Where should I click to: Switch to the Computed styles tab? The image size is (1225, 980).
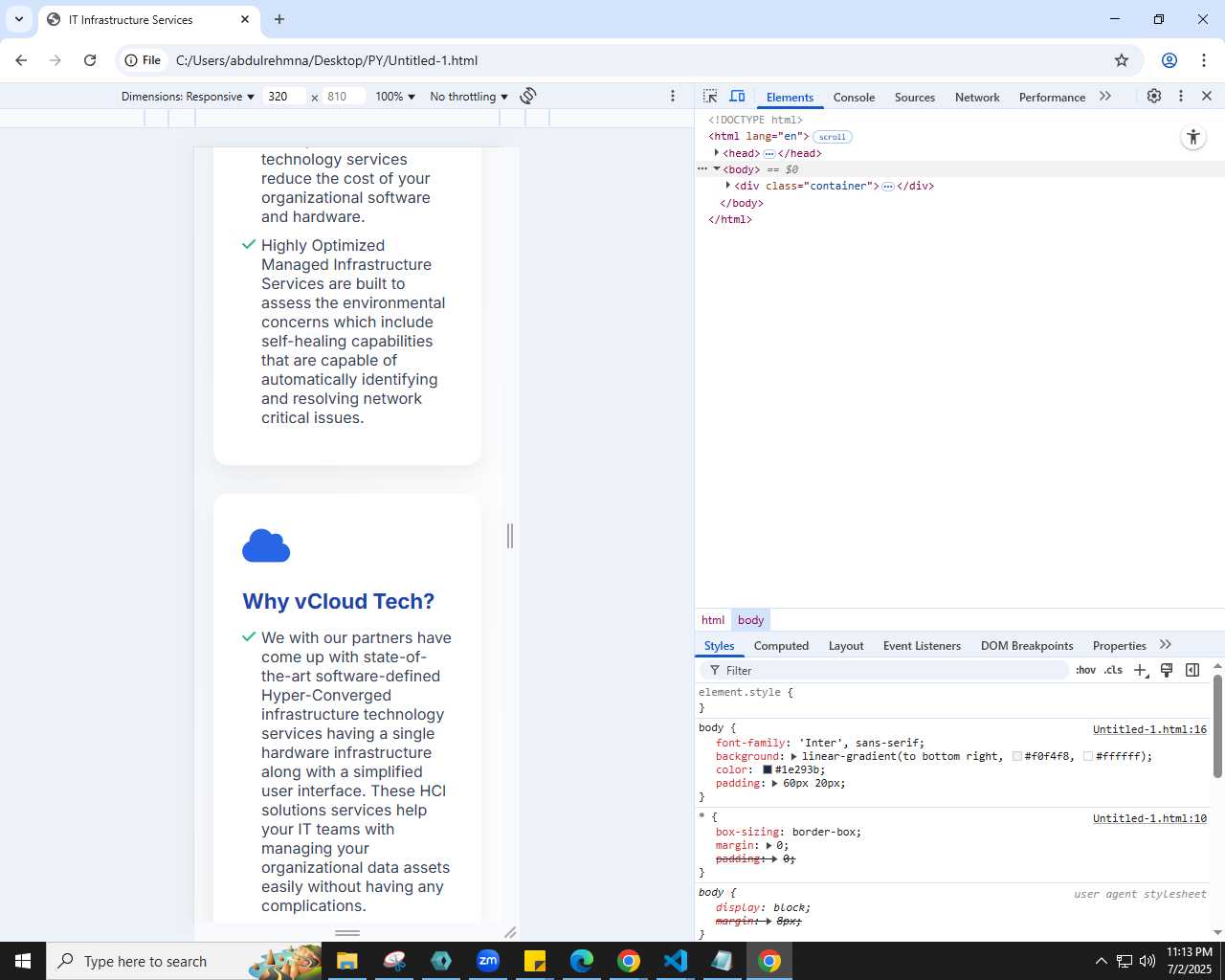[781, 646]
